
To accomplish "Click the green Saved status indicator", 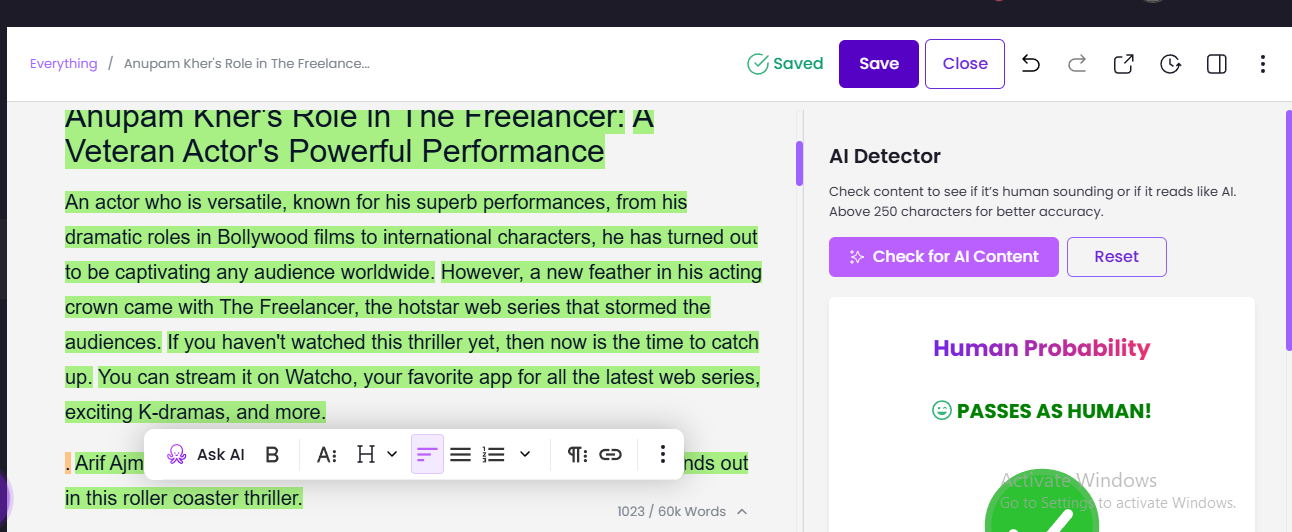I will coord(785,64).
